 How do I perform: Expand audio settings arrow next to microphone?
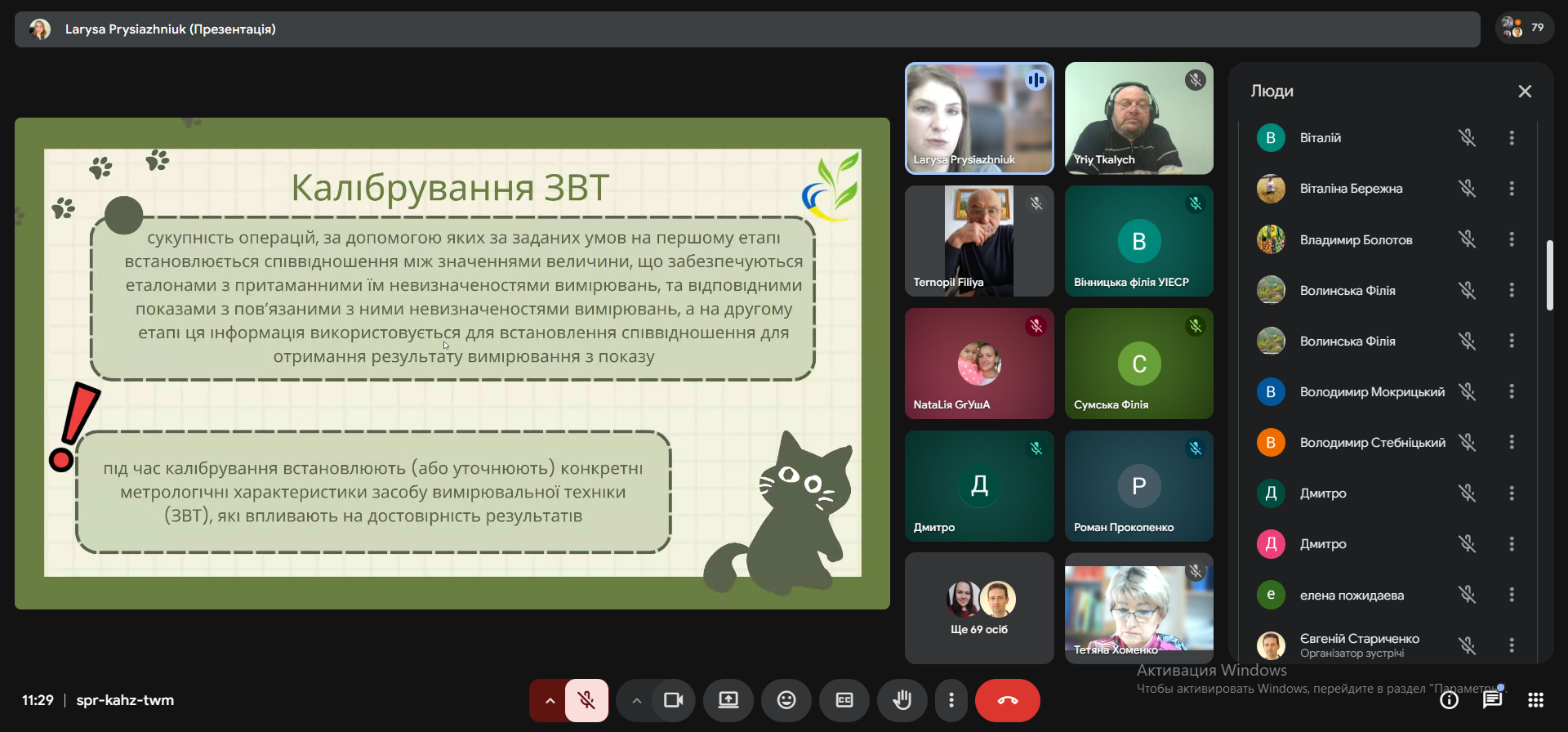tap(550, 700)
